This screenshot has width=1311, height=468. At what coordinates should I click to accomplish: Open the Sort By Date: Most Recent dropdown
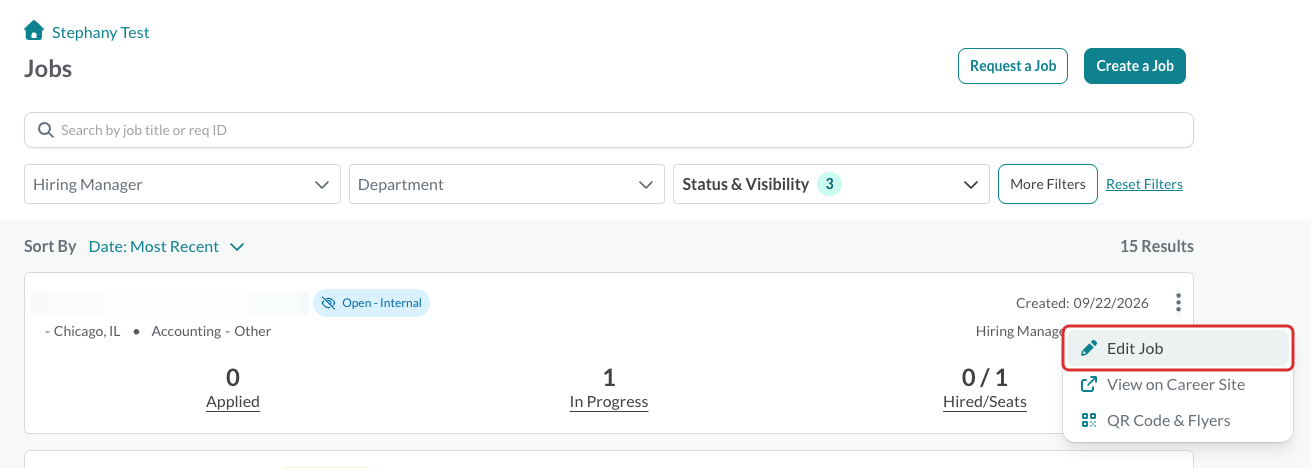pos(166,246)
